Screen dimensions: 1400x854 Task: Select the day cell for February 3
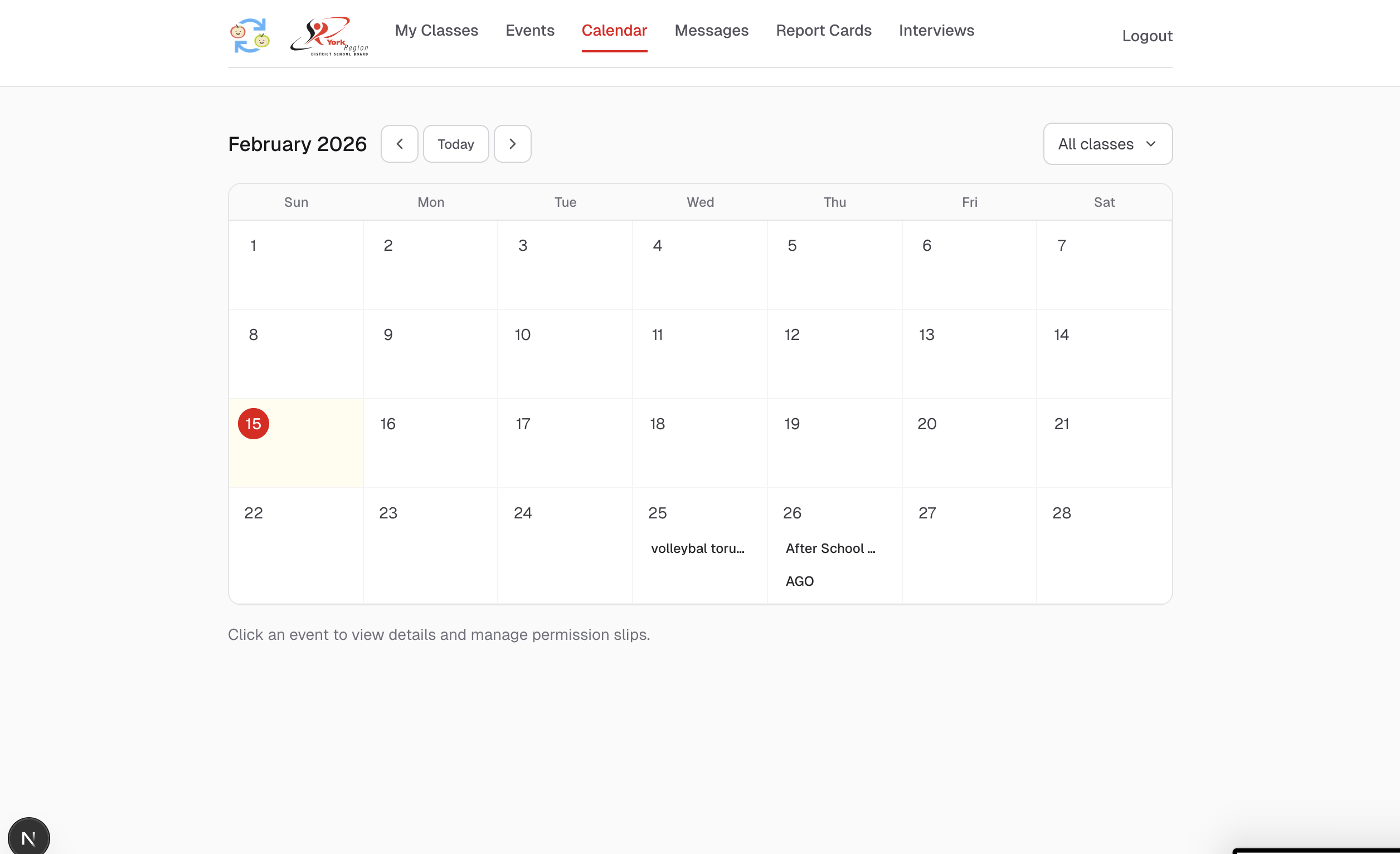564,264
